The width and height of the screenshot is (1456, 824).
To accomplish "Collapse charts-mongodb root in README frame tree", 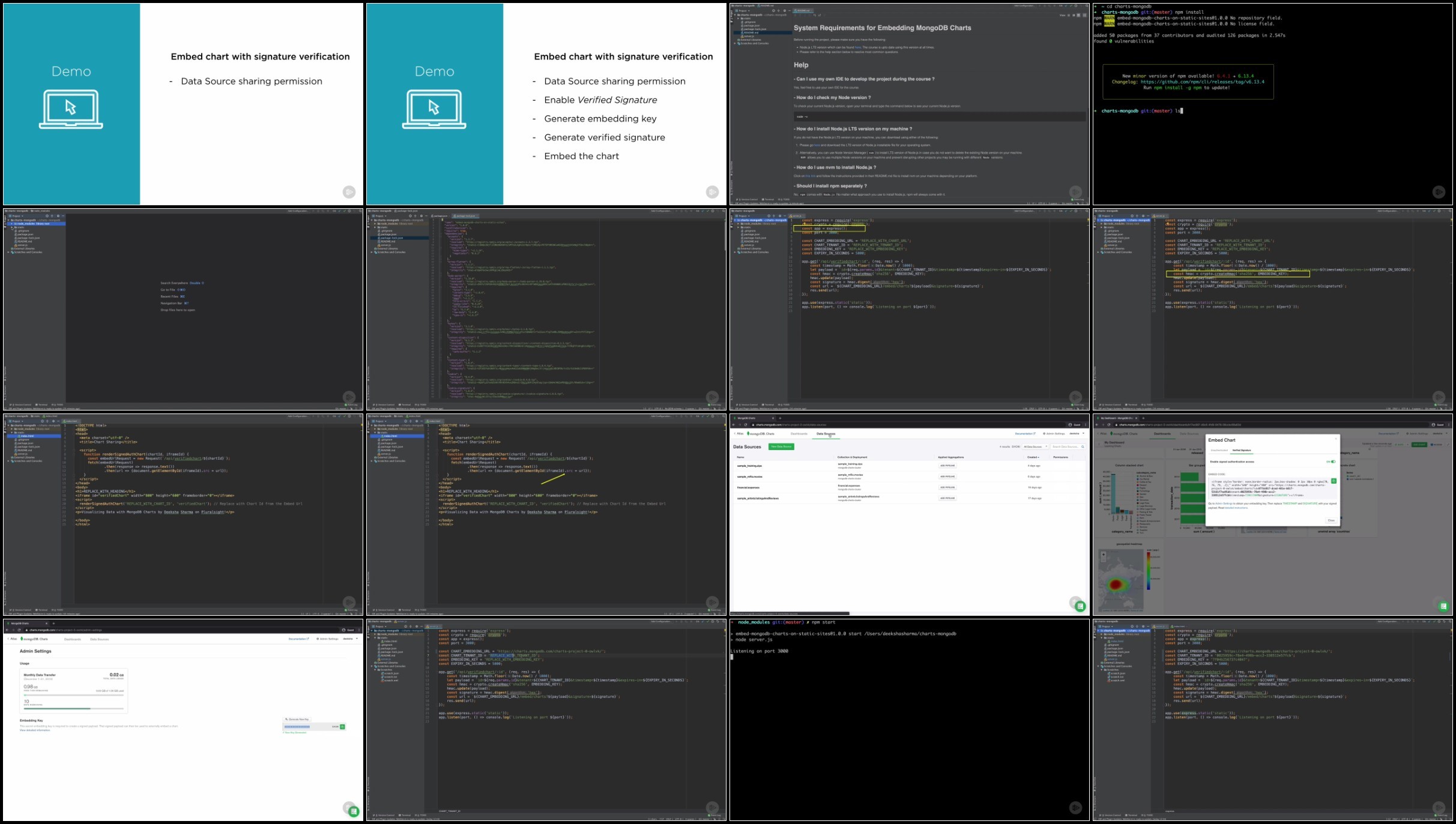I will coord(735,15).
